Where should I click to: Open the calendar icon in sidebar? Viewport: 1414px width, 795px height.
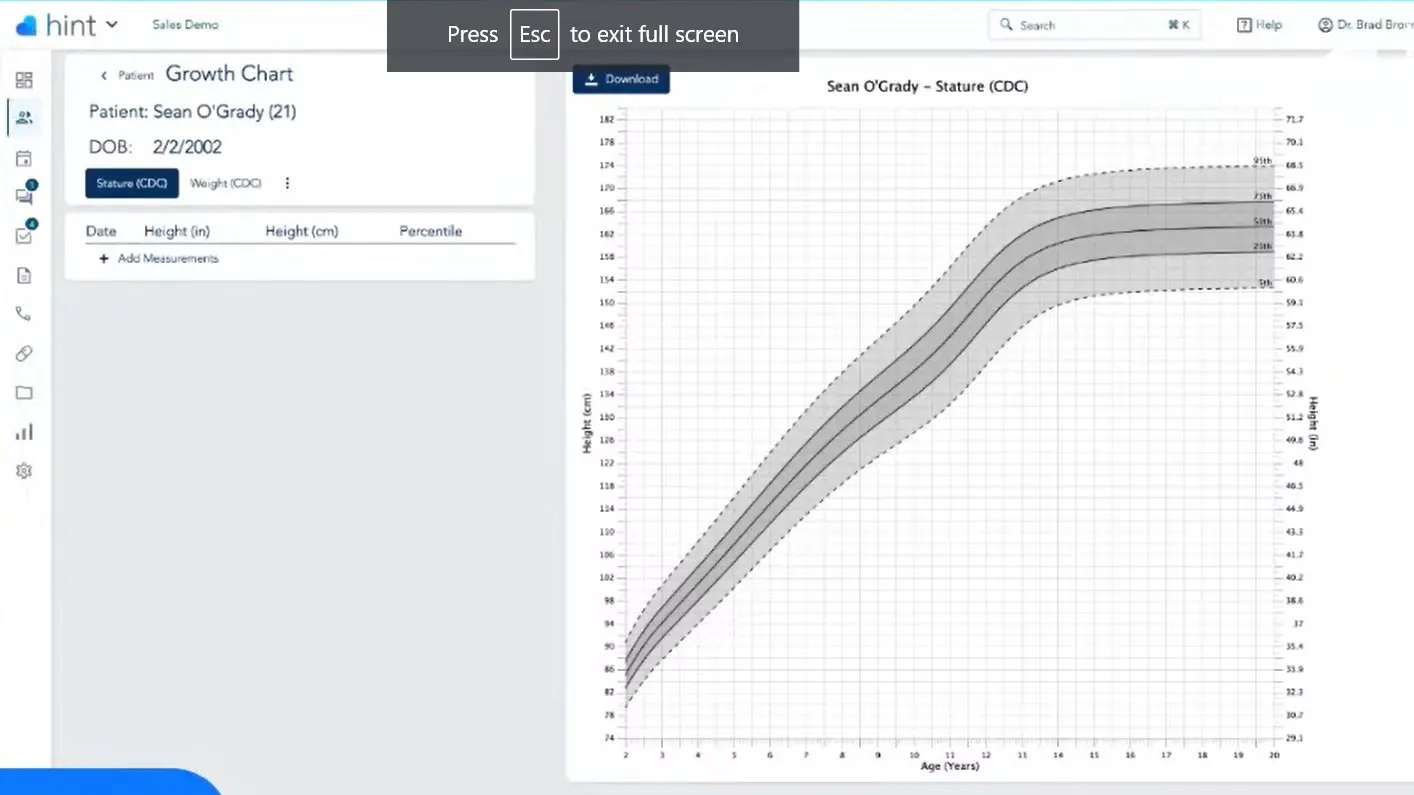point(24,158)
